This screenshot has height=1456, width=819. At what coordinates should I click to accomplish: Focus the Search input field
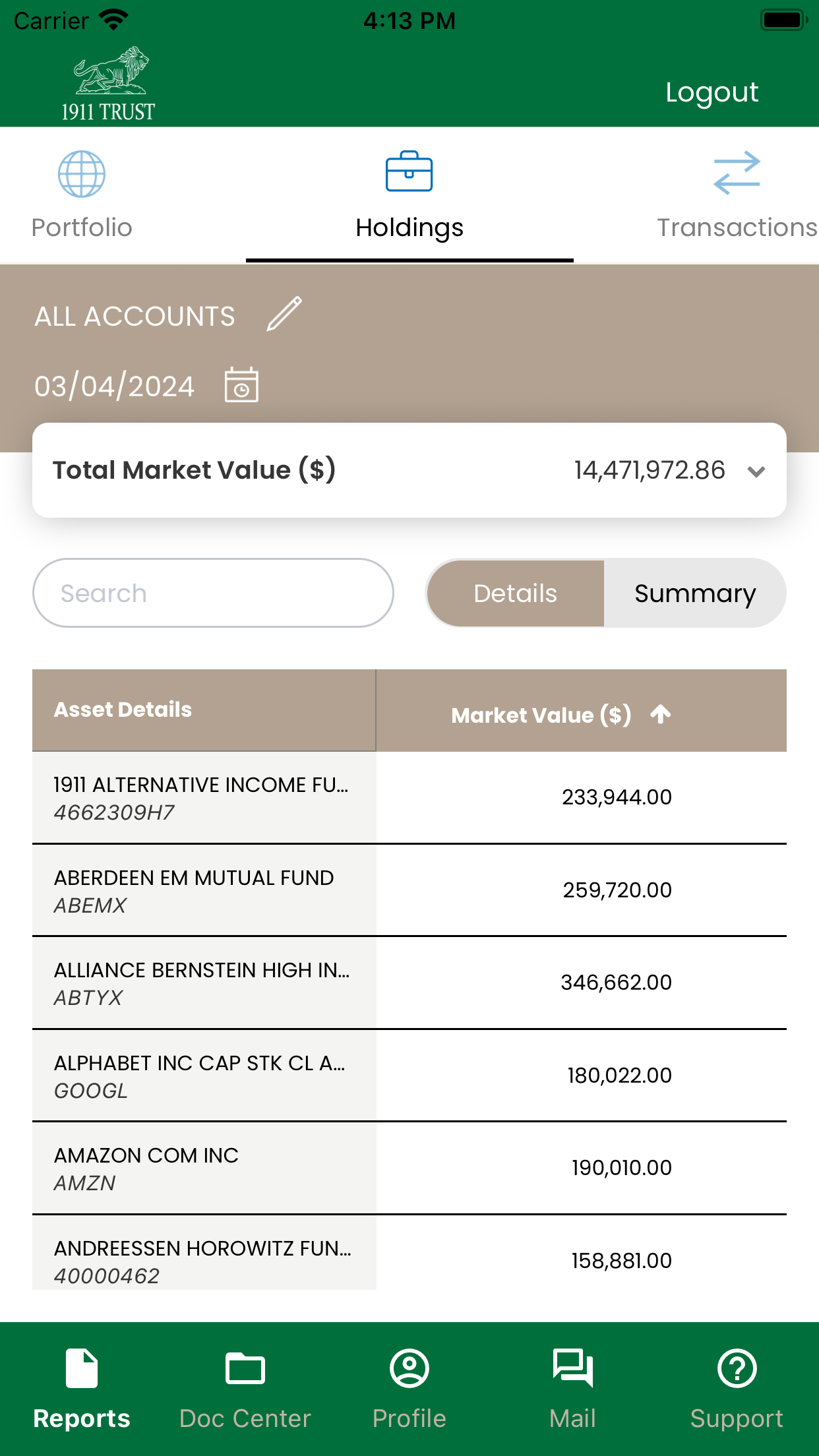(x=213, y=593)
